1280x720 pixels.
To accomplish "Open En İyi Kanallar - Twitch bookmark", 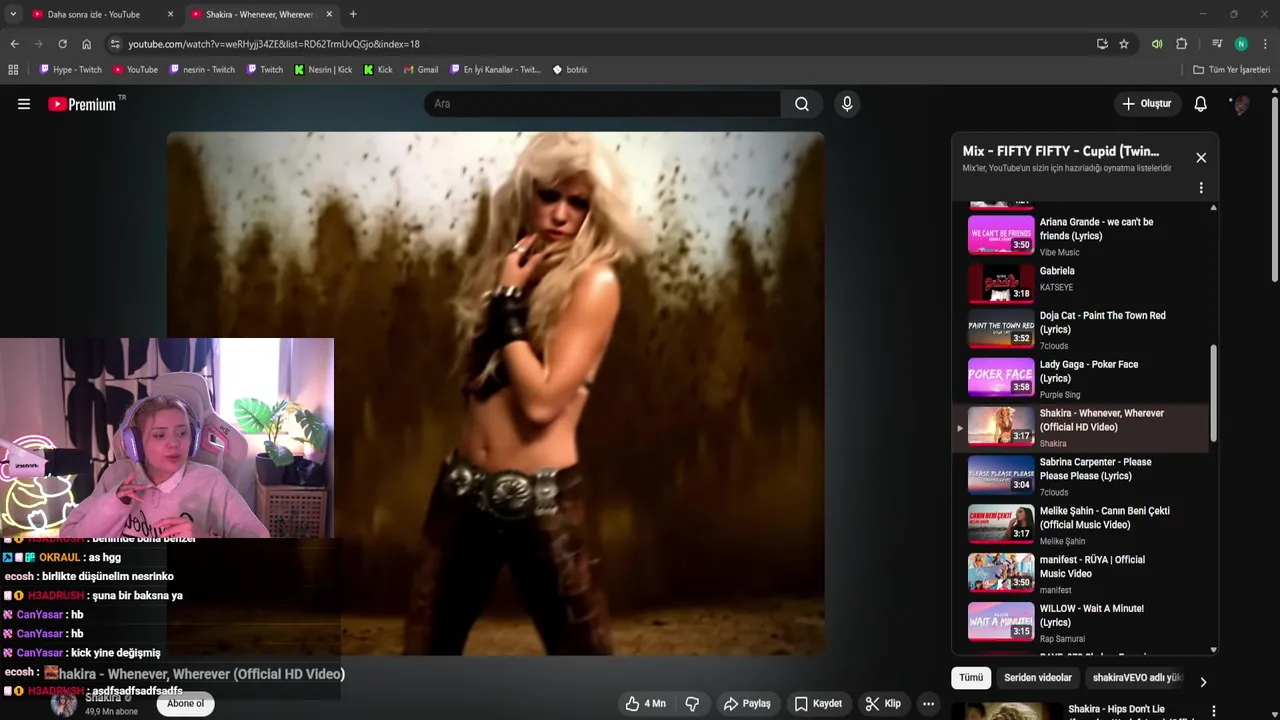I will pyautogui.click(x=495, y=70).
